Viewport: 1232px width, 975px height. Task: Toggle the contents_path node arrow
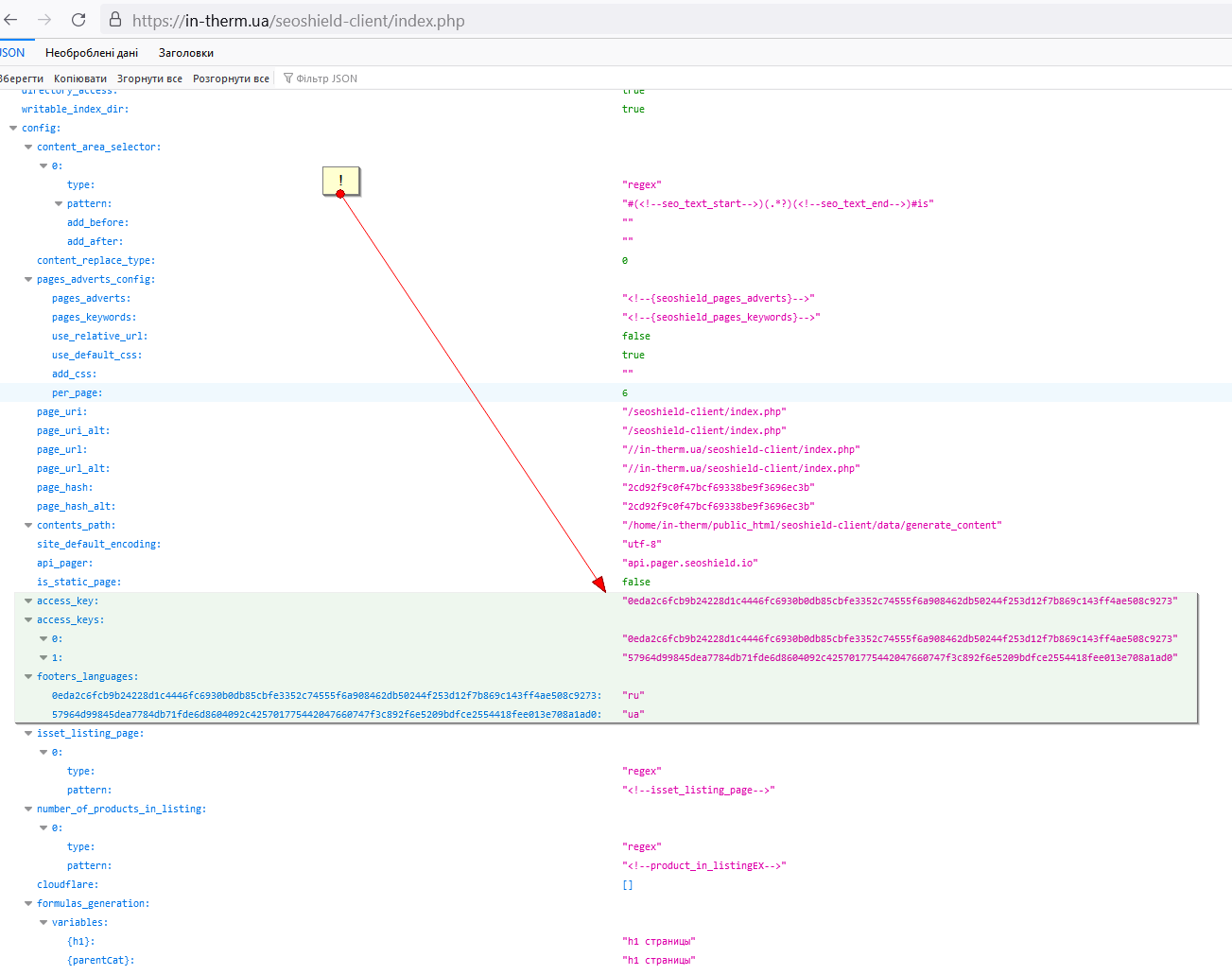[x=28, y=526]
